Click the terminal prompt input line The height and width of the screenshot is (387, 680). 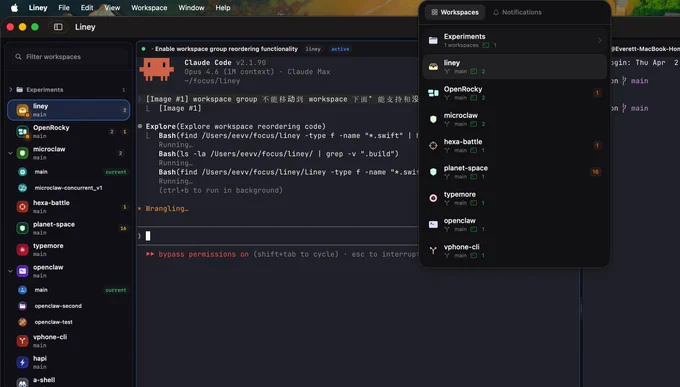[278, 236]
